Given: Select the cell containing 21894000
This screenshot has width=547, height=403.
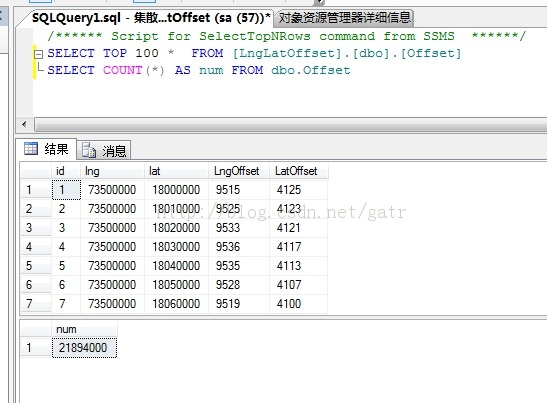Looking at the screenshot, I should (84, 348).
